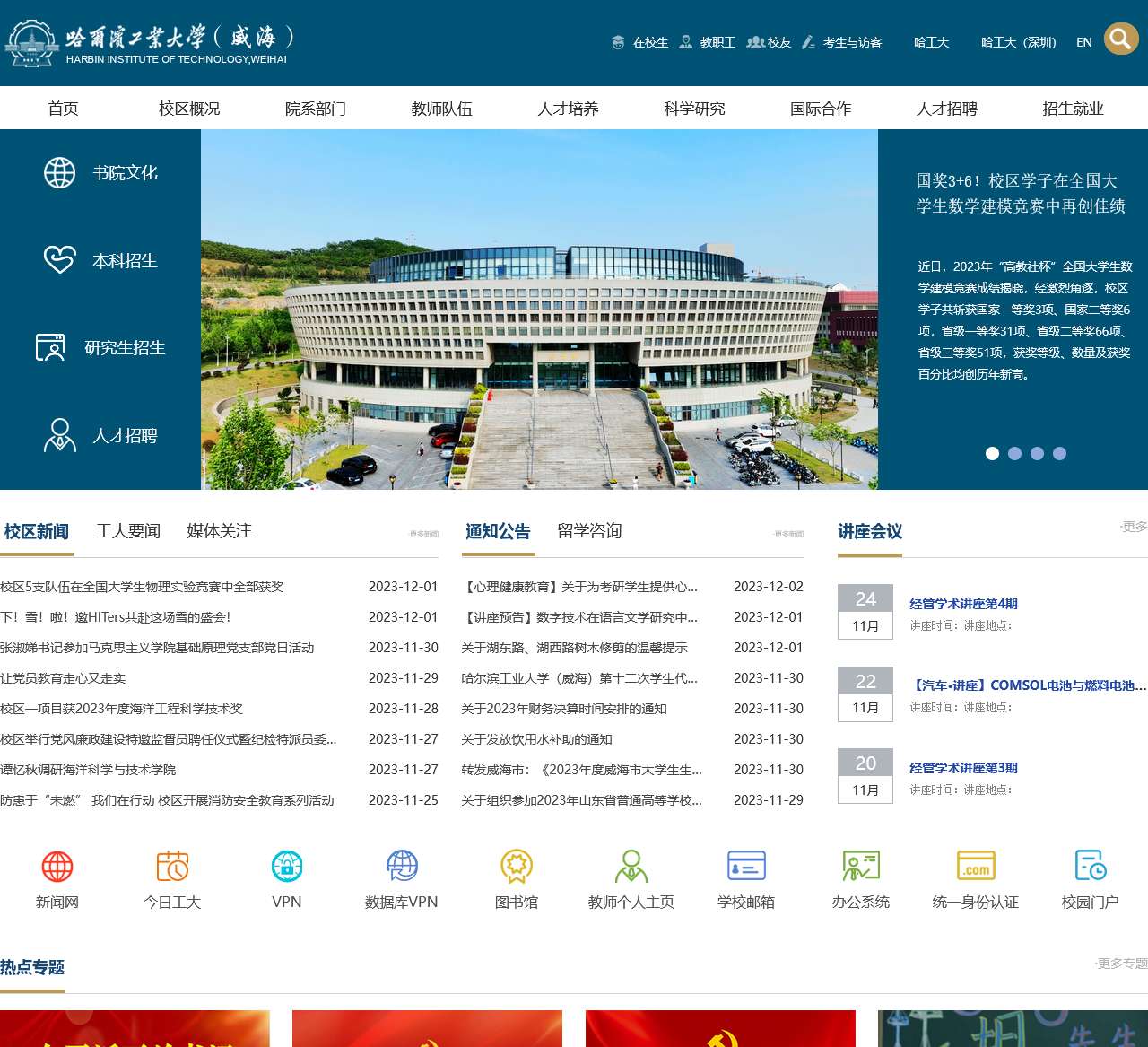The width and height of the screenshot is (1148, 1047).
Task: Open the 学校邮箱 mail card icon
Action: (746, 867)
